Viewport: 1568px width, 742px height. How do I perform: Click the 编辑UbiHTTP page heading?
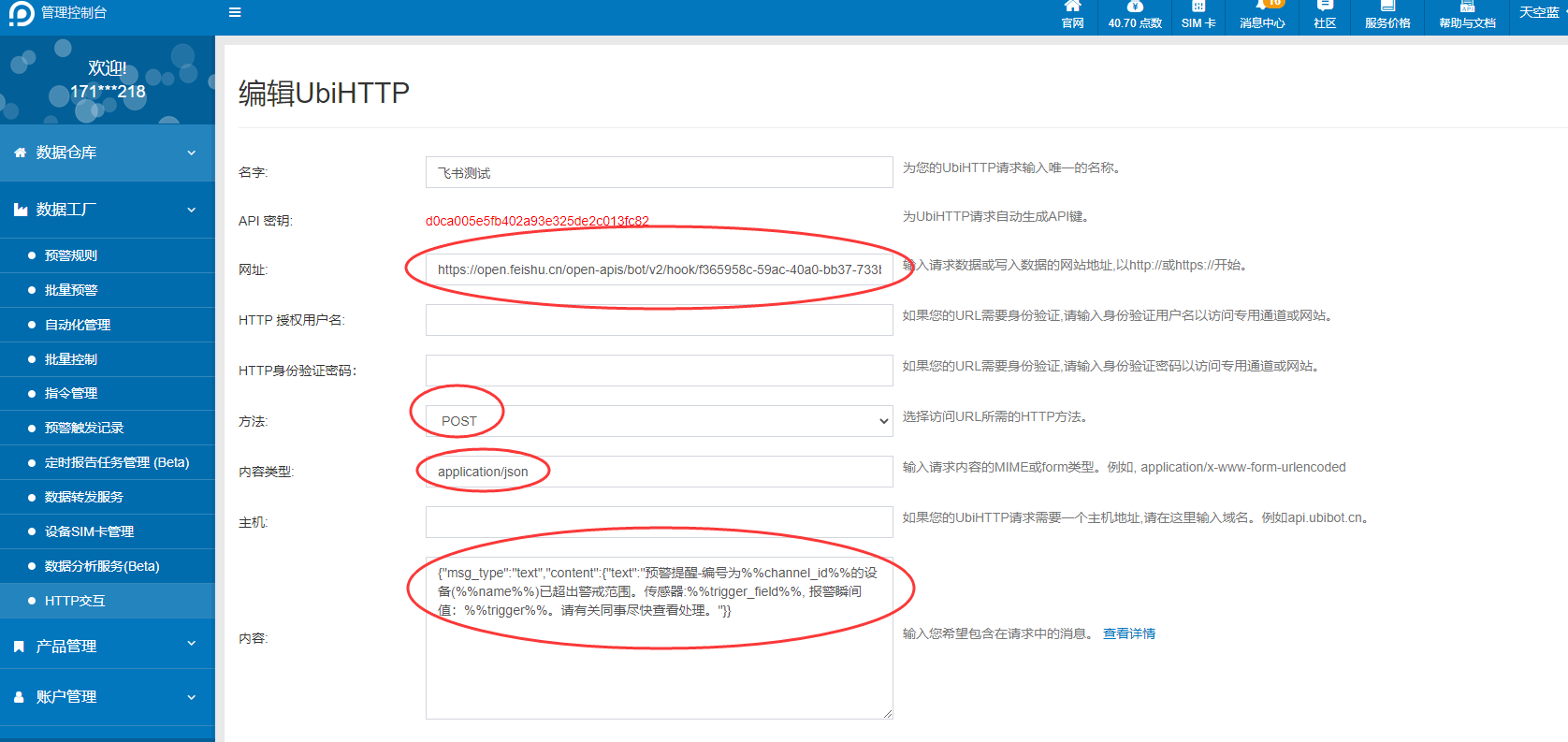pyautogui.click(x=324, y=93)
